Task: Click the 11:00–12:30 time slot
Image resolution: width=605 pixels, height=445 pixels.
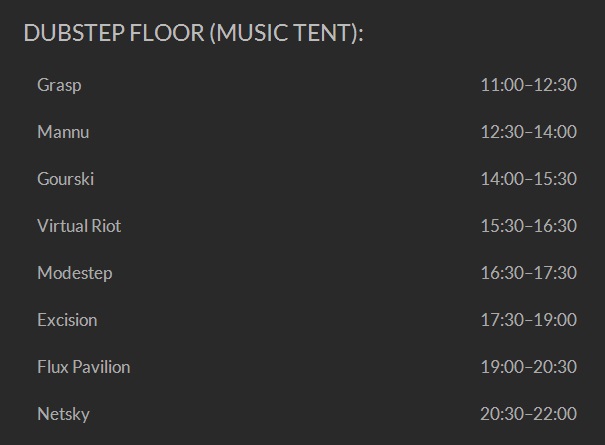Action: tap(529, 85)
